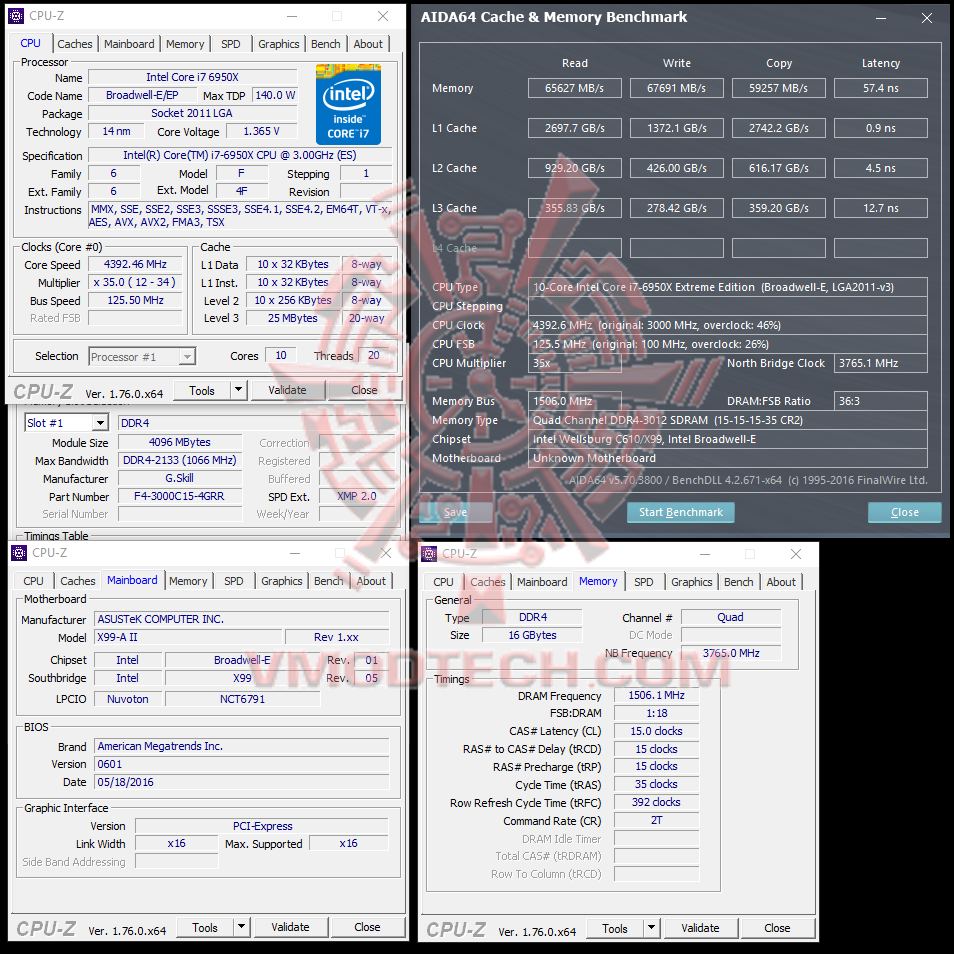Select Graphics tab in Mainboard CPU-Z window
The height and width of the screenshot is (954, 954).
tap(282, 581)
